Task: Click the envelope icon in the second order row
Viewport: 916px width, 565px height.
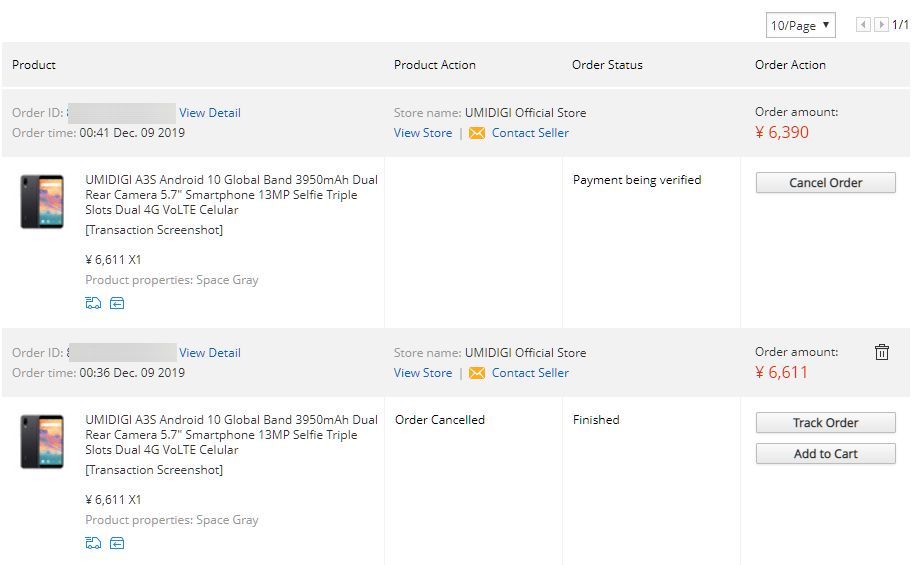Action: (477, 373)
